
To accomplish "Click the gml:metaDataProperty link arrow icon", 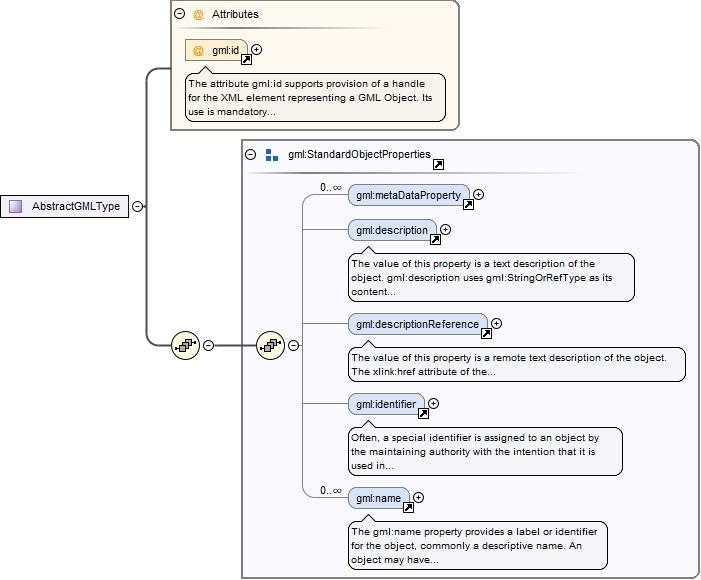I will (468, 205).
